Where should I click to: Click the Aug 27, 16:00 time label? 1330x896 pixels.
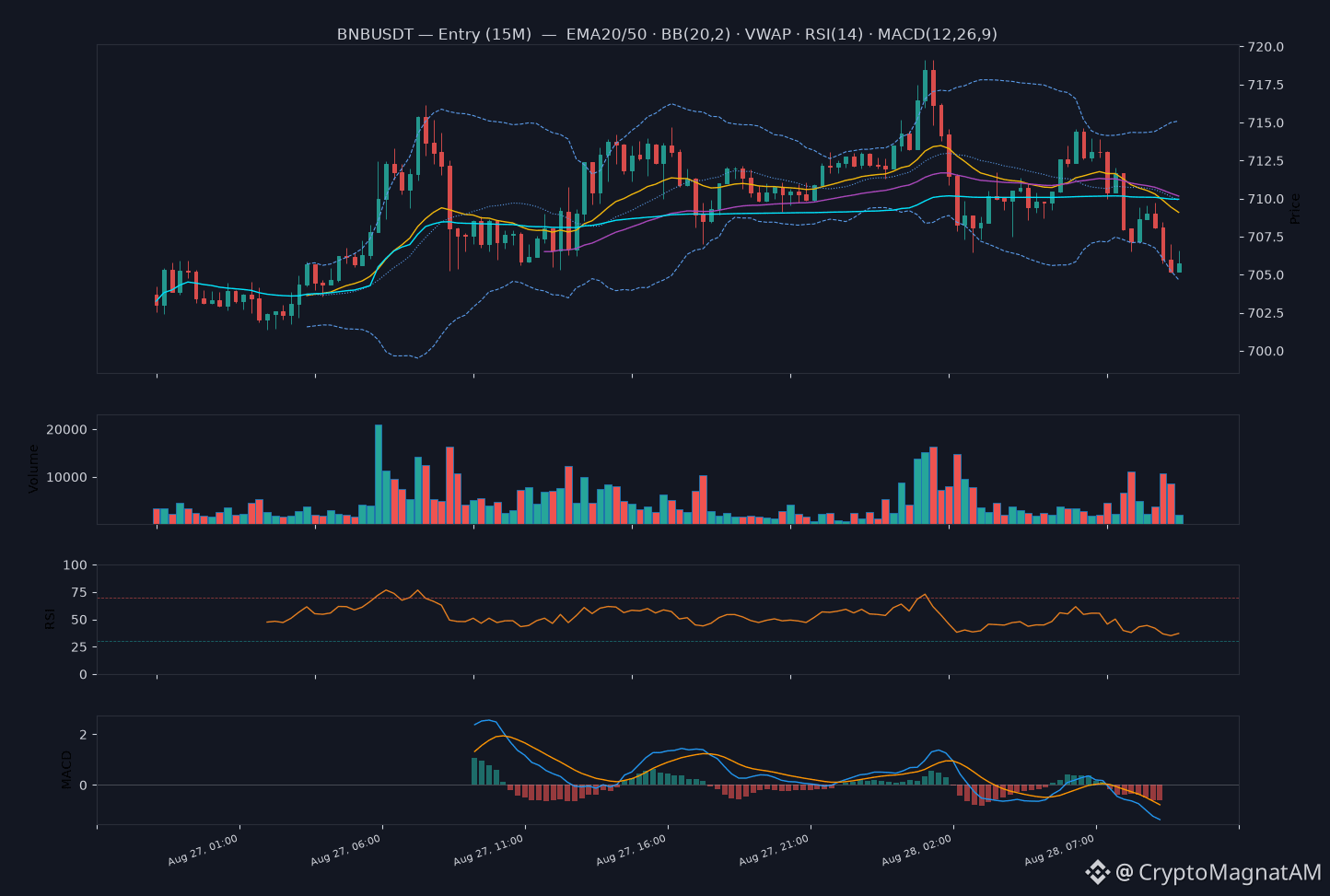click(x=631, y=850)
